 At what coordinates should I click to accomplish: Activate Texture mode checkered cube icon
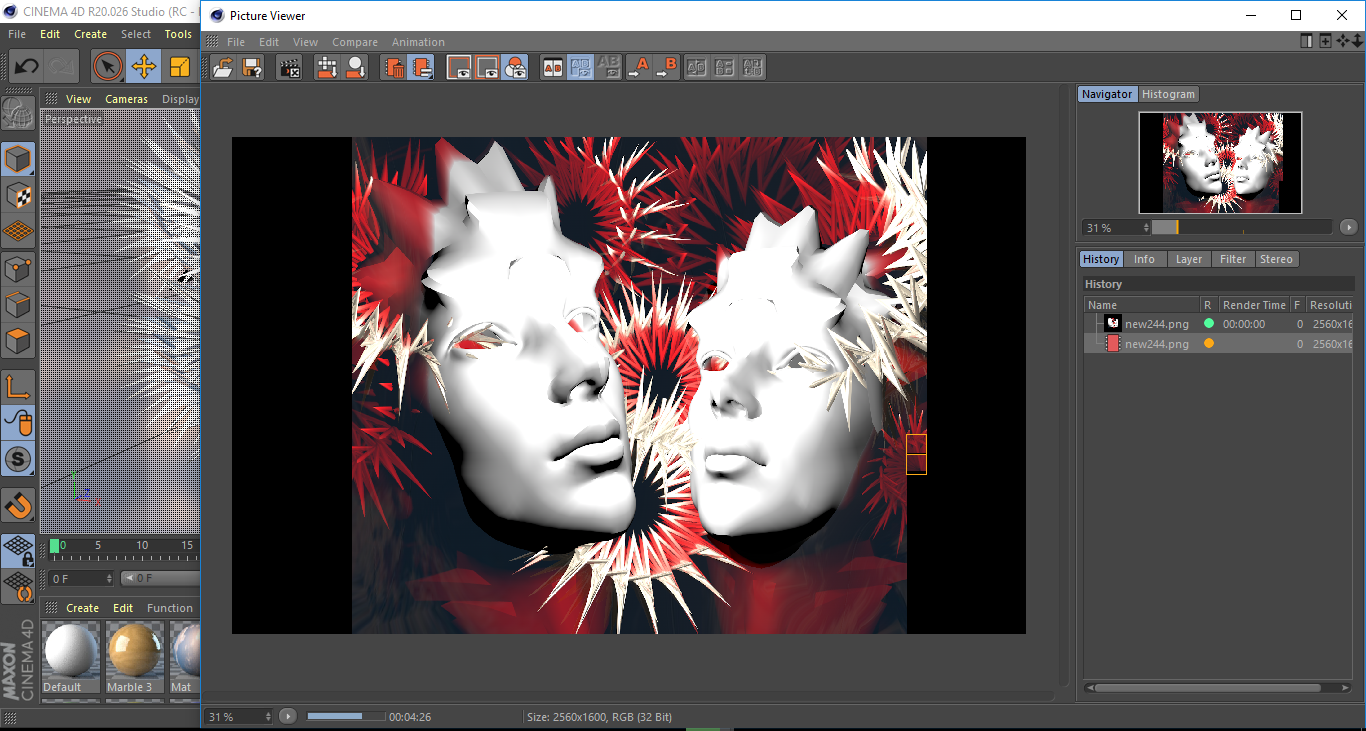[x=18, y=195]
